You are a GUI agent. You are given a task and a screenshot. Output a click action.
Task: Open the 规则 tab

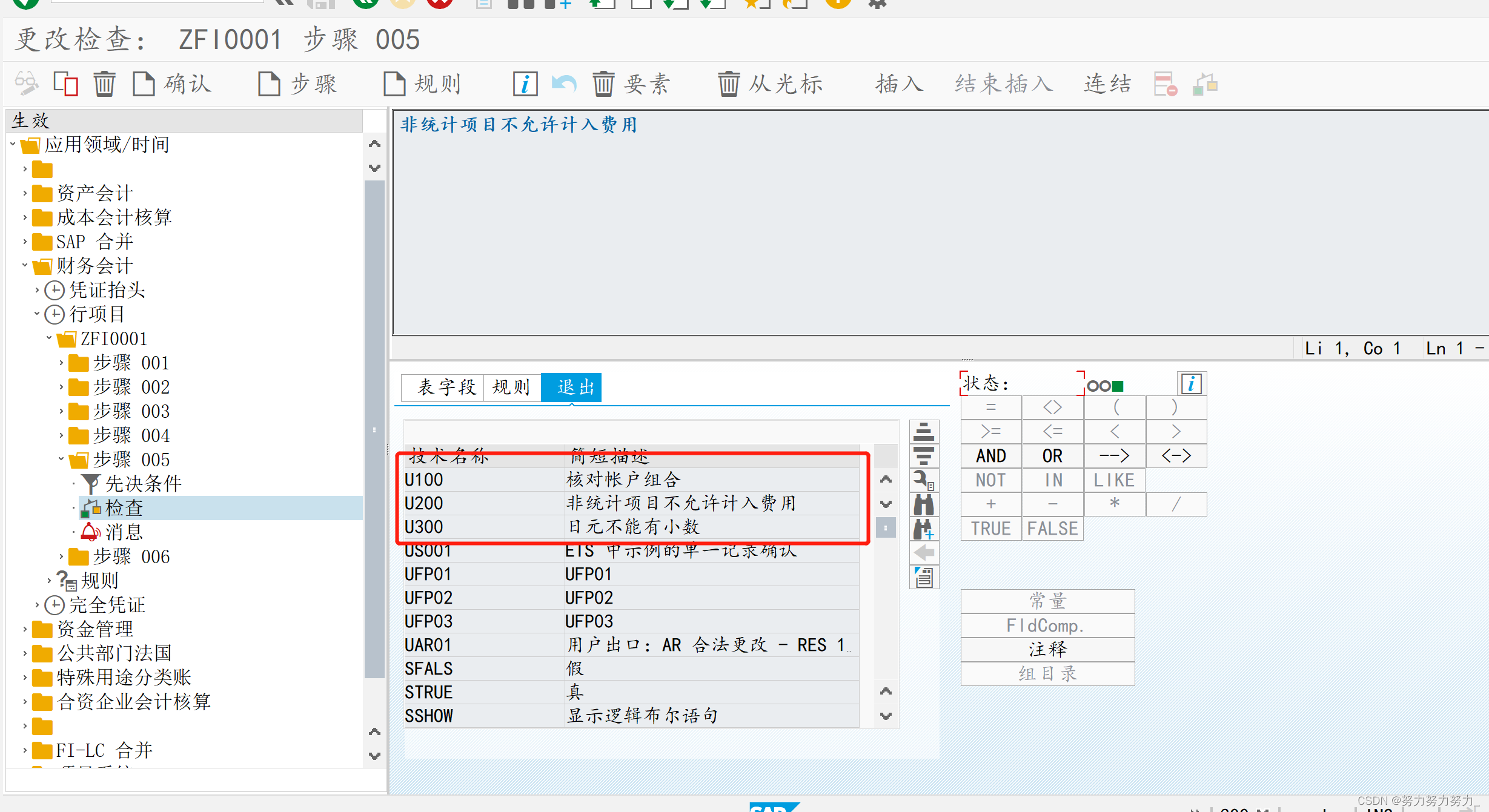(x=511, y=388)
